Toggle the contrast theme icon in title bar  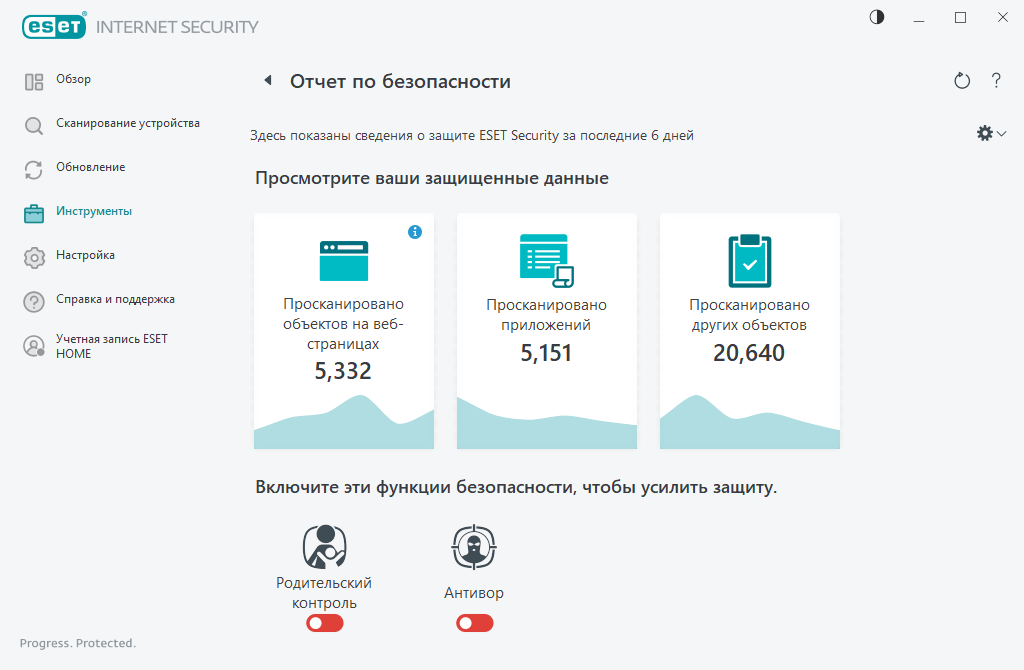(877, 18)
